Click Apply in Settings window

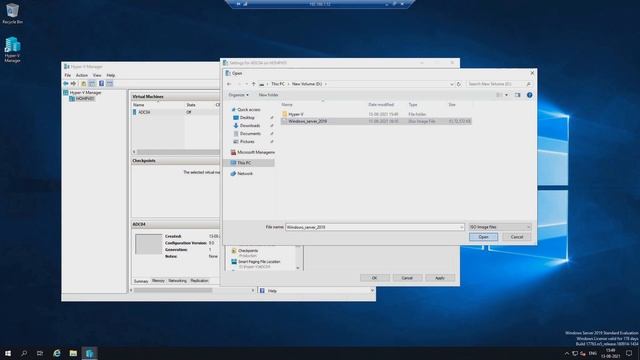[440, 278]
